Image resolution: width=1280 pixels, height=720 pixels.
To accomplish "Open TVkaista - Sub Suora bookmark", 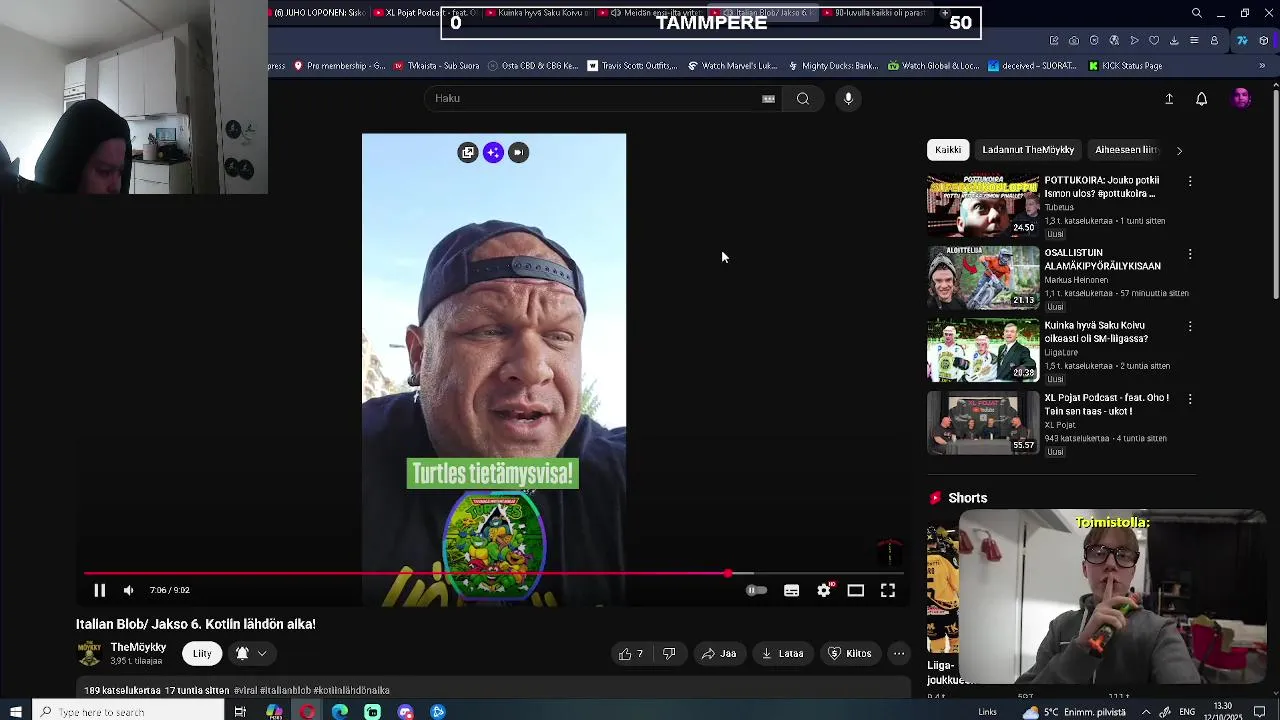I will pyautogui.click(x=437, y=66).
